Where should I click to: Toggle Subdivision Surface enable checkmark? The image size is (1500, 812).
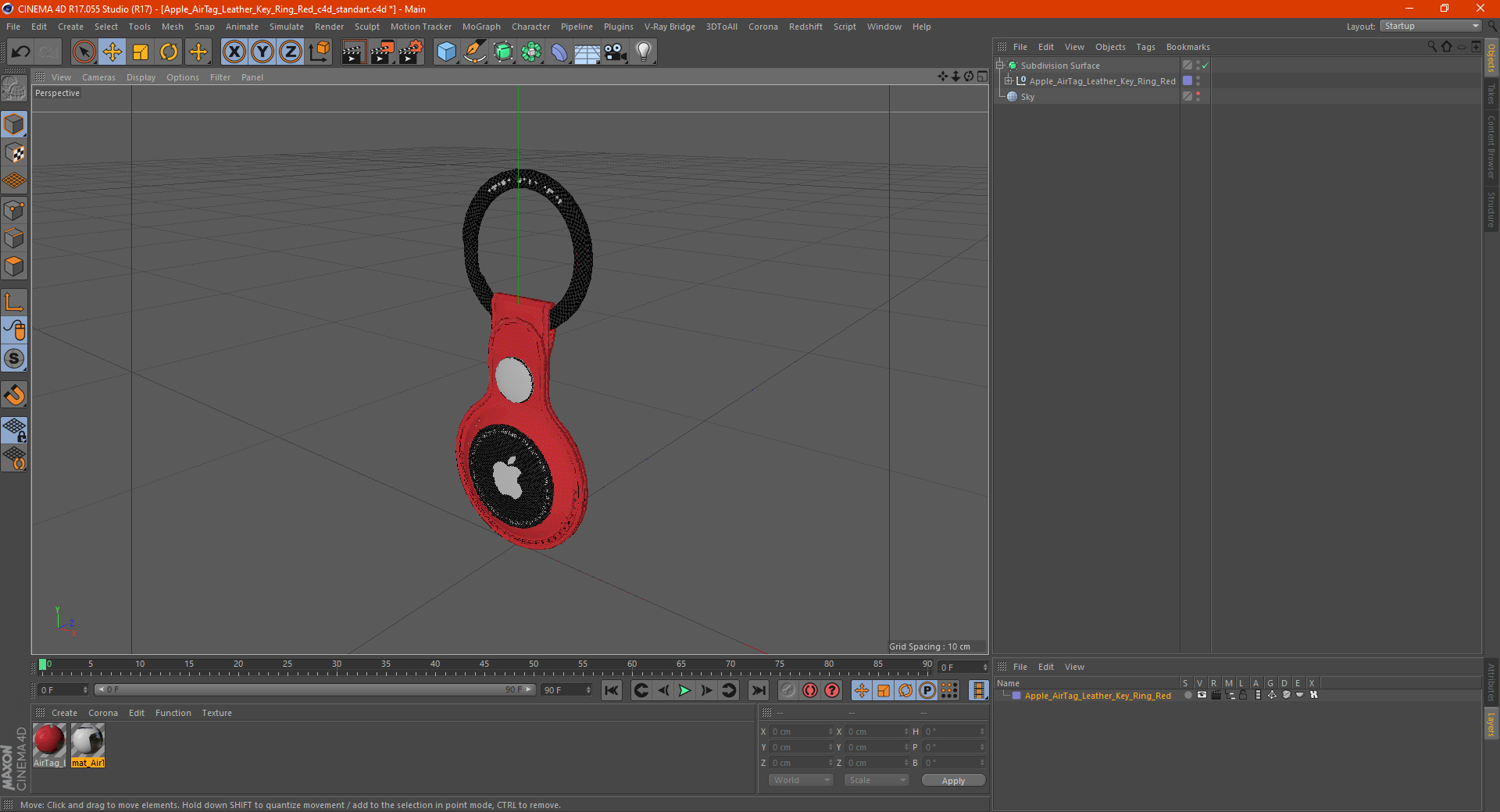coord(1205,66)
